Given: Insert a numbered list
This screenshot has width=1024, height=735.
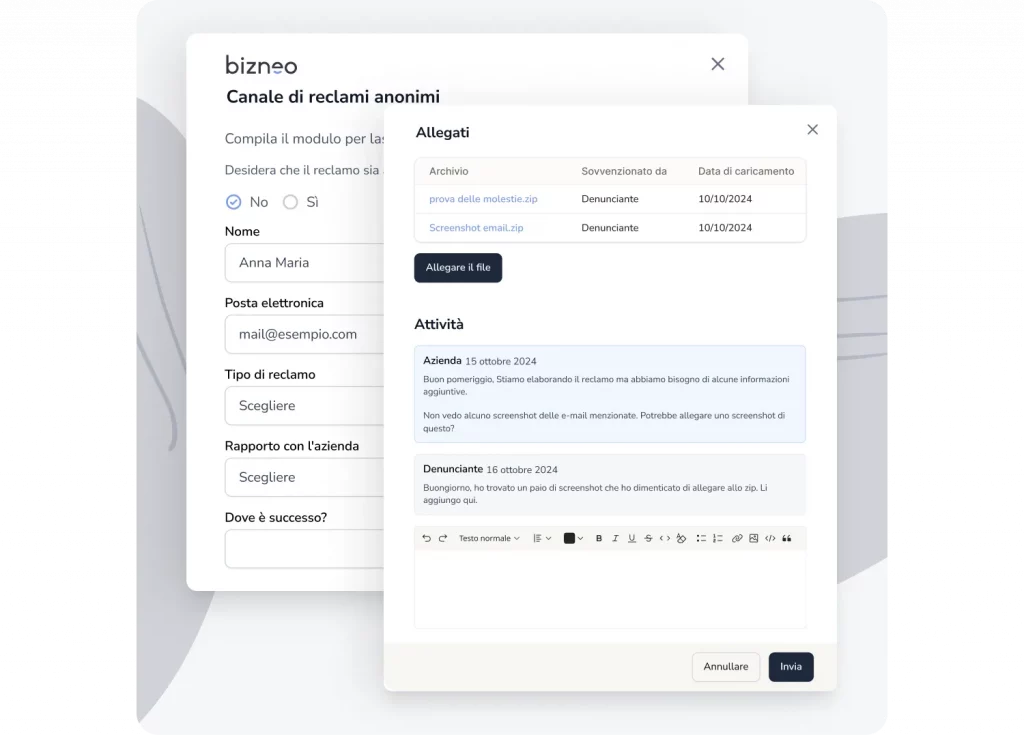Looking at the screenshot, I should coord(717,538).
